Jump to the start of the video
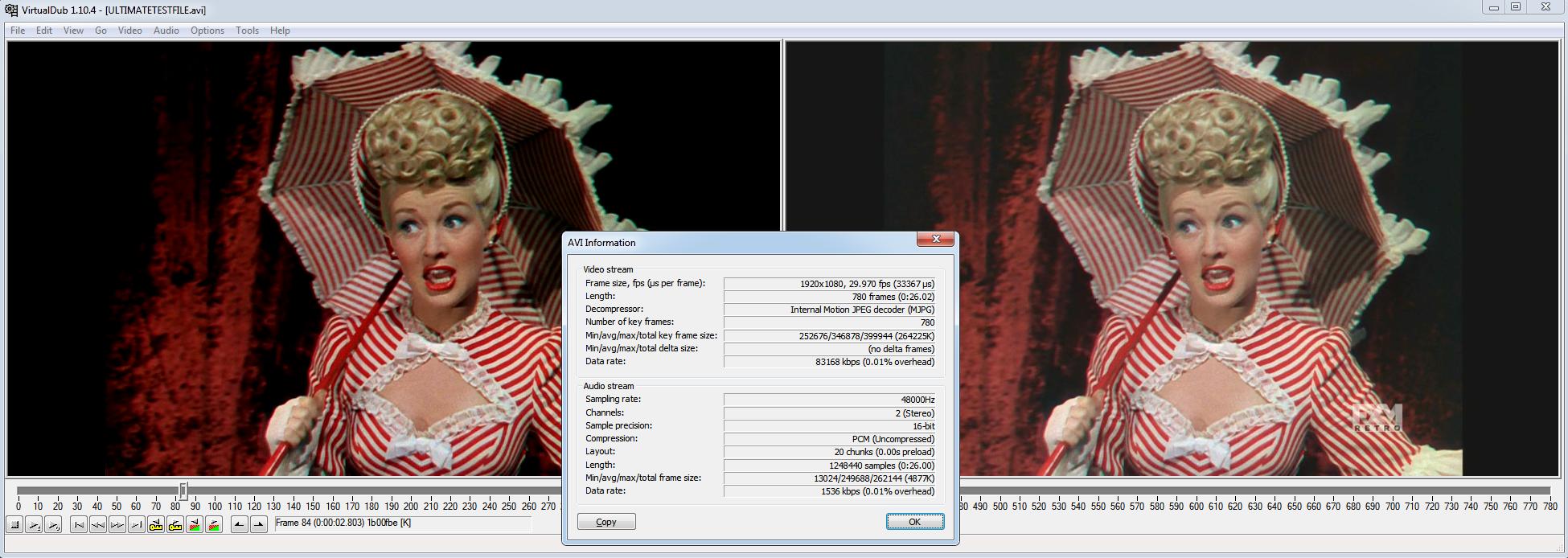The height and width of the screenshot is (558, 1568). pyautogui.click(x=79, y=524)
